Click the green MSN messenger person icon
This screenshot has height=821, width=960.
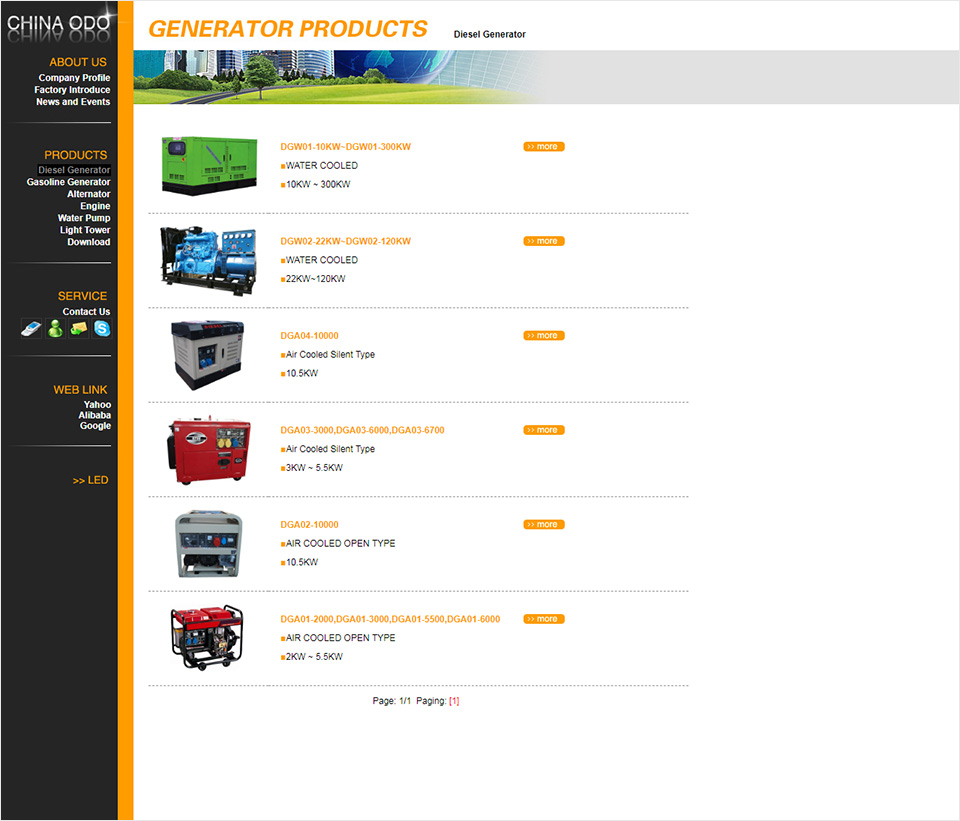coord(55,328)
